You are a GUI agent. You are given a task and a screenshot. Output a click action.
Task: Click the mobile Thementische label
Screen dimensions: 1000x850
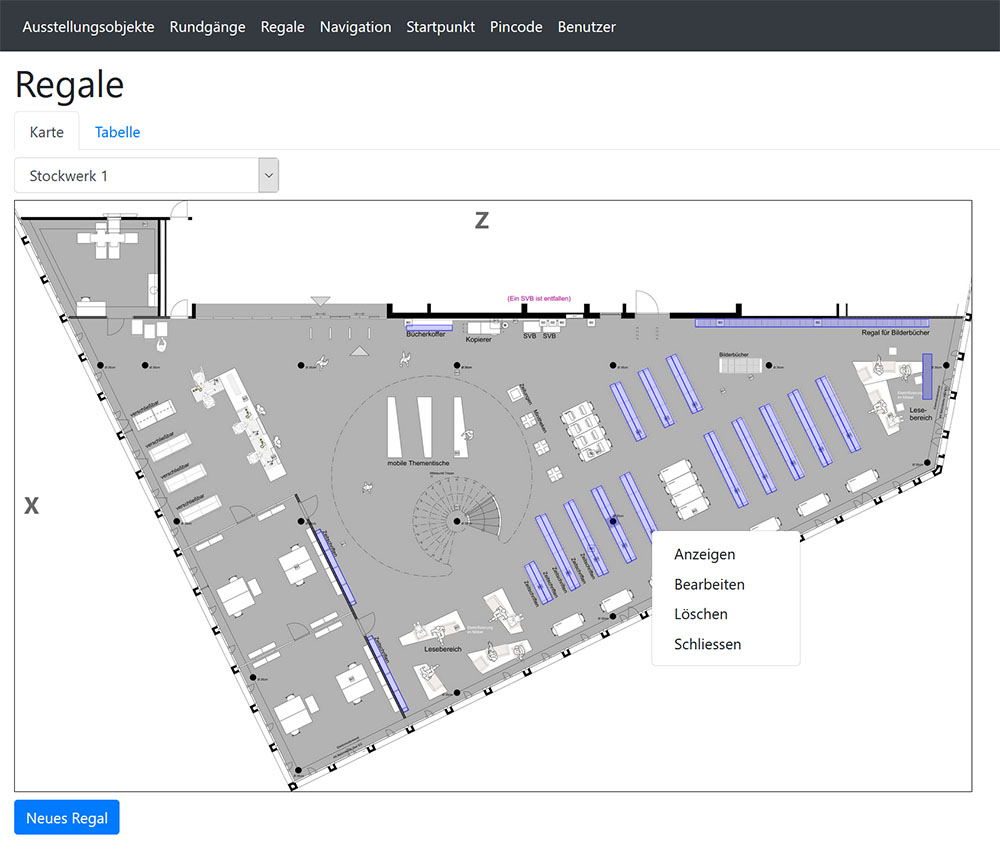(418, 463)
